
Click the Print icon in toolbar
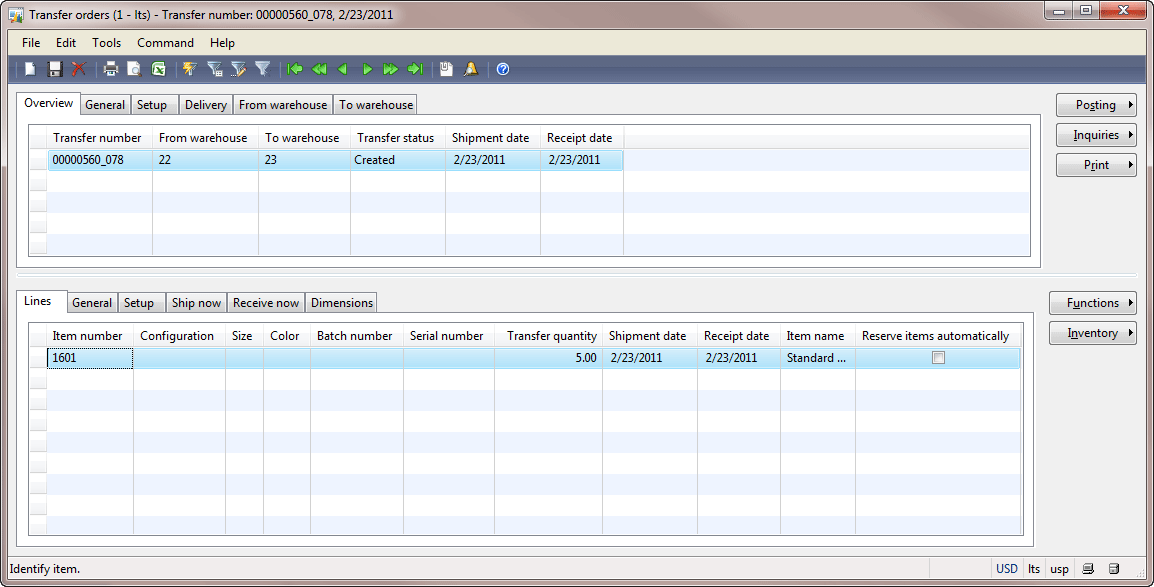click(110, 69)
